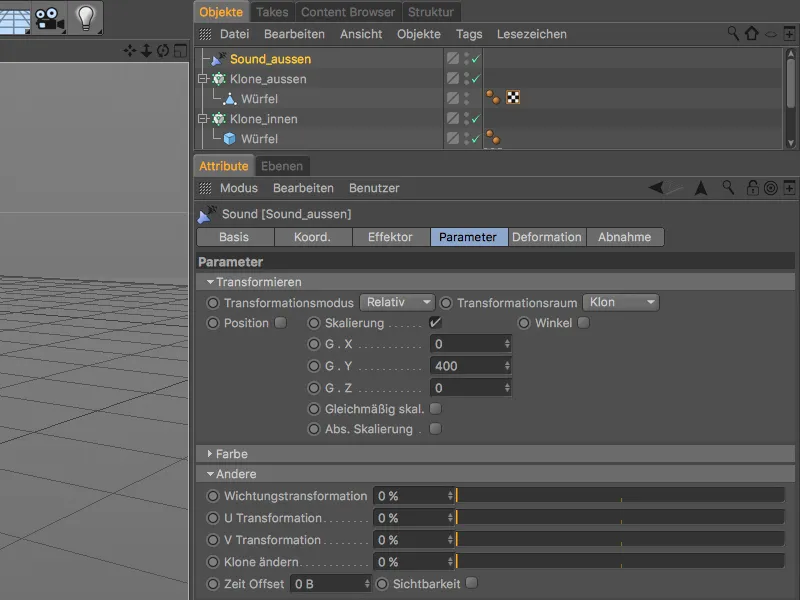
Task: Click the Klone_innen cloner icon
Action: (219, 119)
